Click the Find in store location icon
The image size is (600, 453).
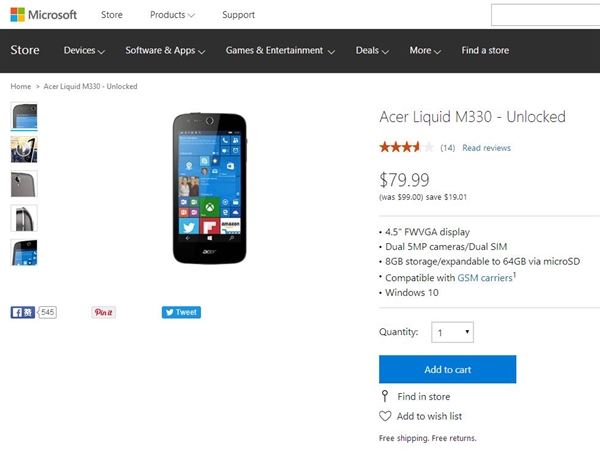coord(385,397)
